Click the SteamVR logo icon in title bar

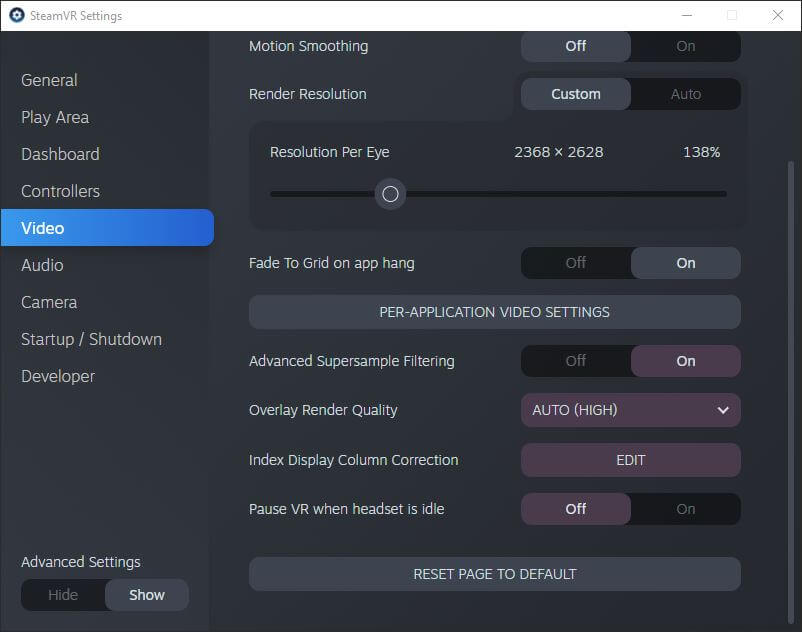pos(17,15)
